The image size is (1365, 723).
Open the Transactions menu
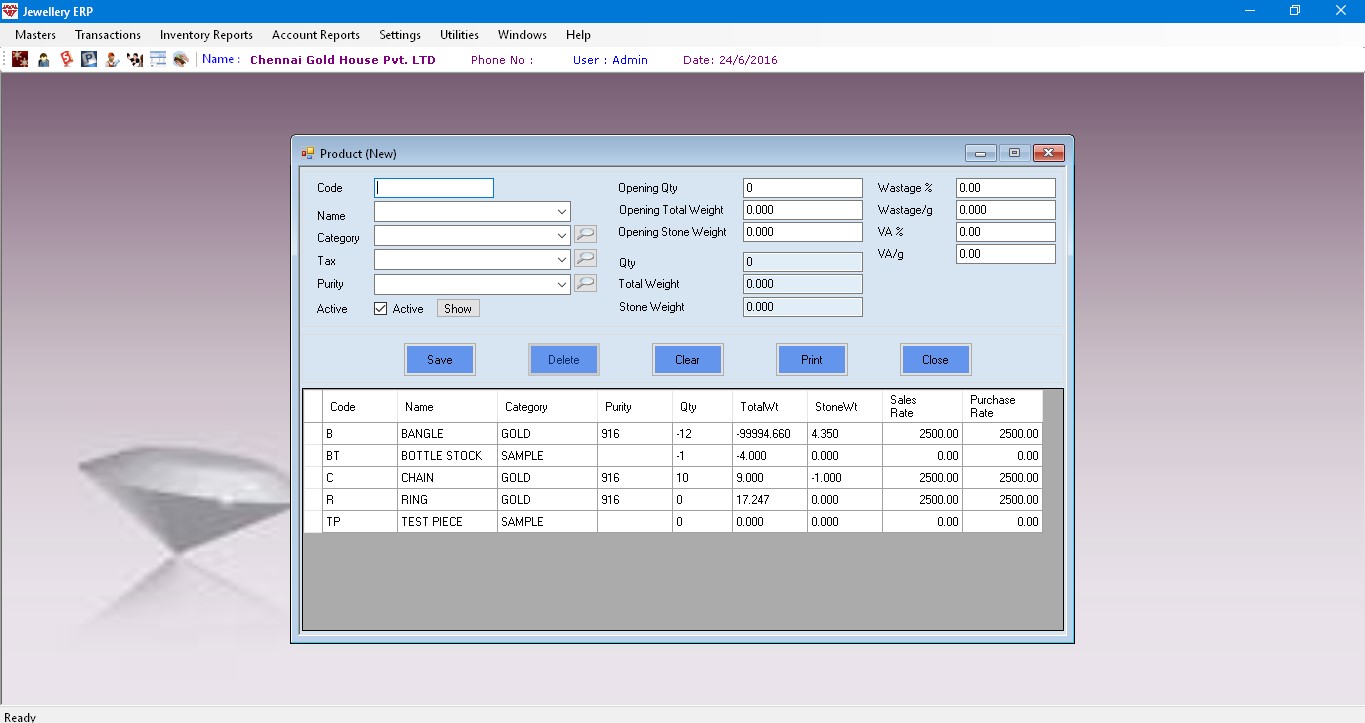point(108,35)
